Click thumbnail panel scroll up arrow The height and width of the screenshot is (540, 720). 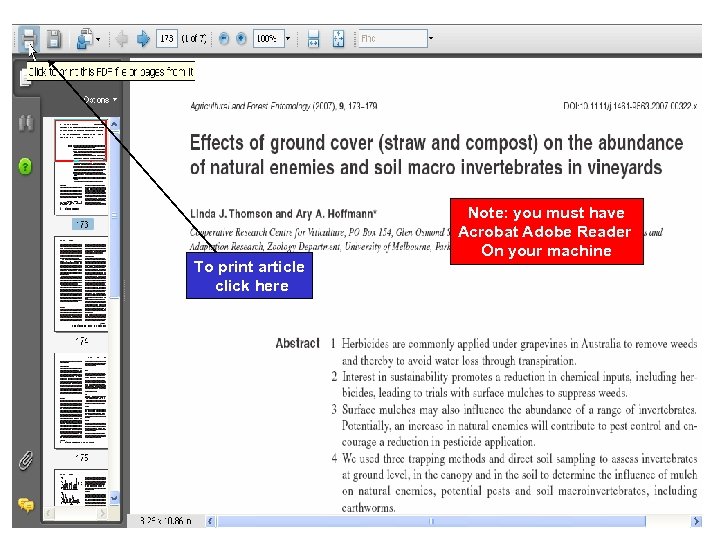[x=114, y=124]
